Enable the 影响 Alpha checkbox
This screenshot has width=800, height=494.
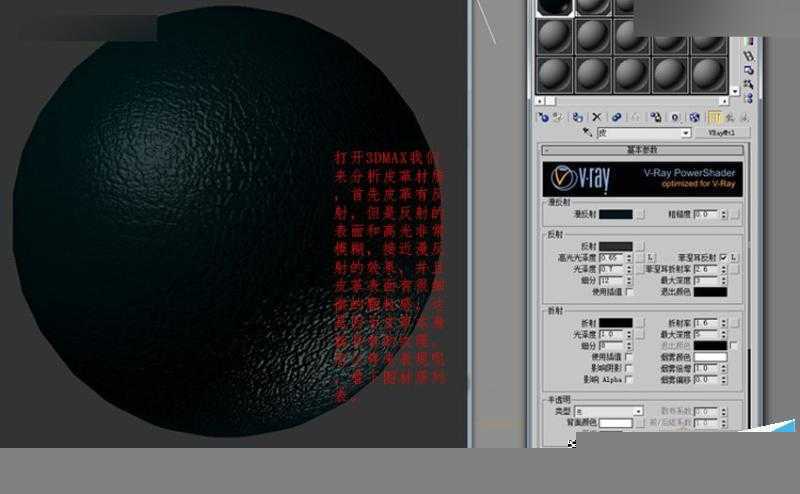click(x=630, y=380)
